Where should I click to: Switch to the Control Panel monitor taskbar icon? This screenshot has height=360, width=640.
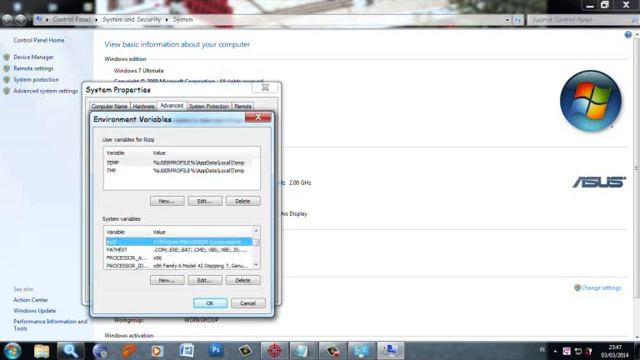(390, 351)
